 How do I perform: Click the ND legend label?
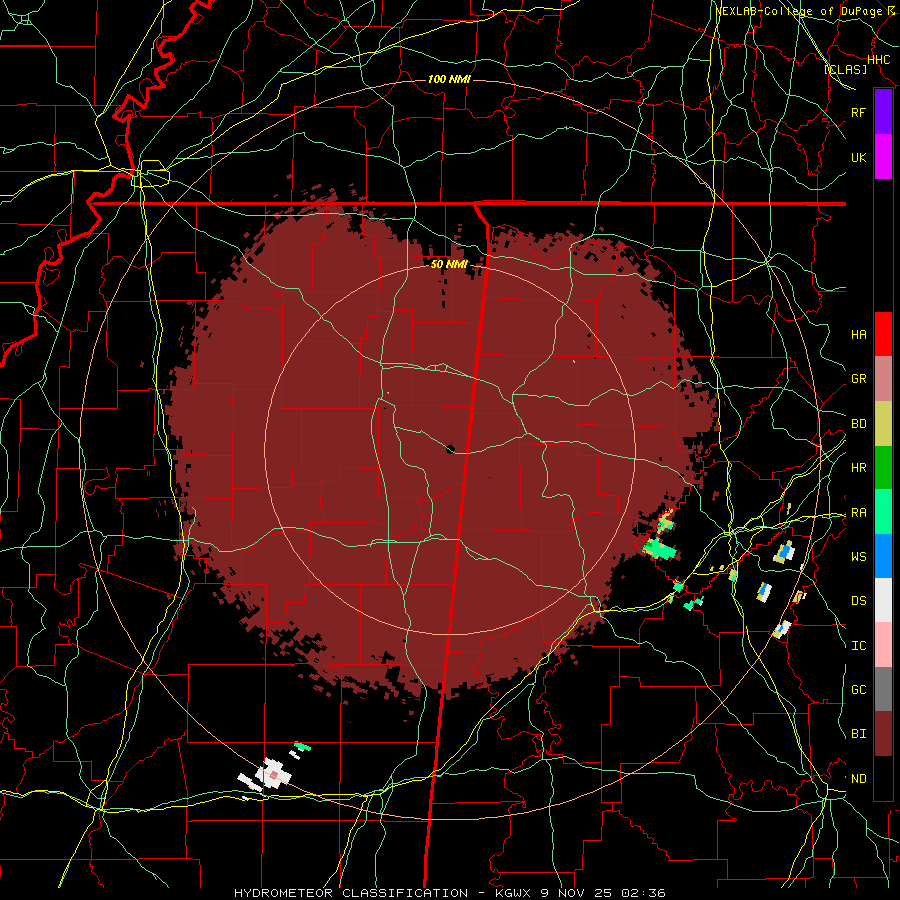pyautogui.click(x=859, y=779)
